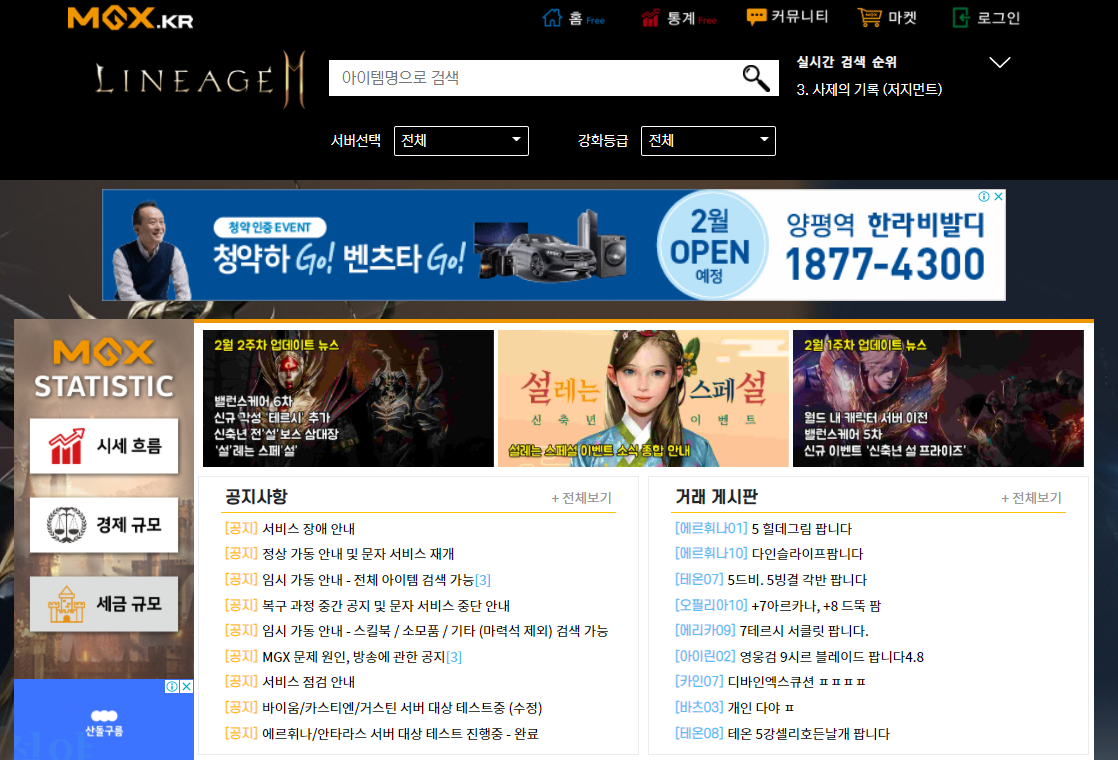
Task: Open the 시세 흐름 button
Action: click(104, 446)
